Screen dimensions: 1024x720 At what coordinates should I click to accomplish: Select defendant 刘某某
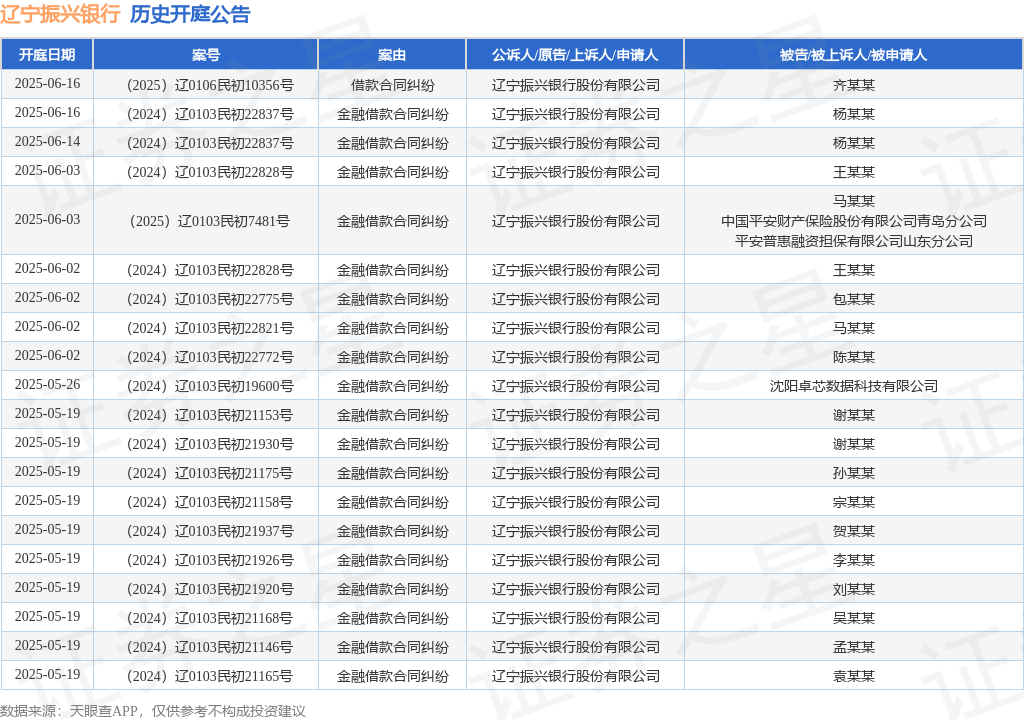(854, 589)
